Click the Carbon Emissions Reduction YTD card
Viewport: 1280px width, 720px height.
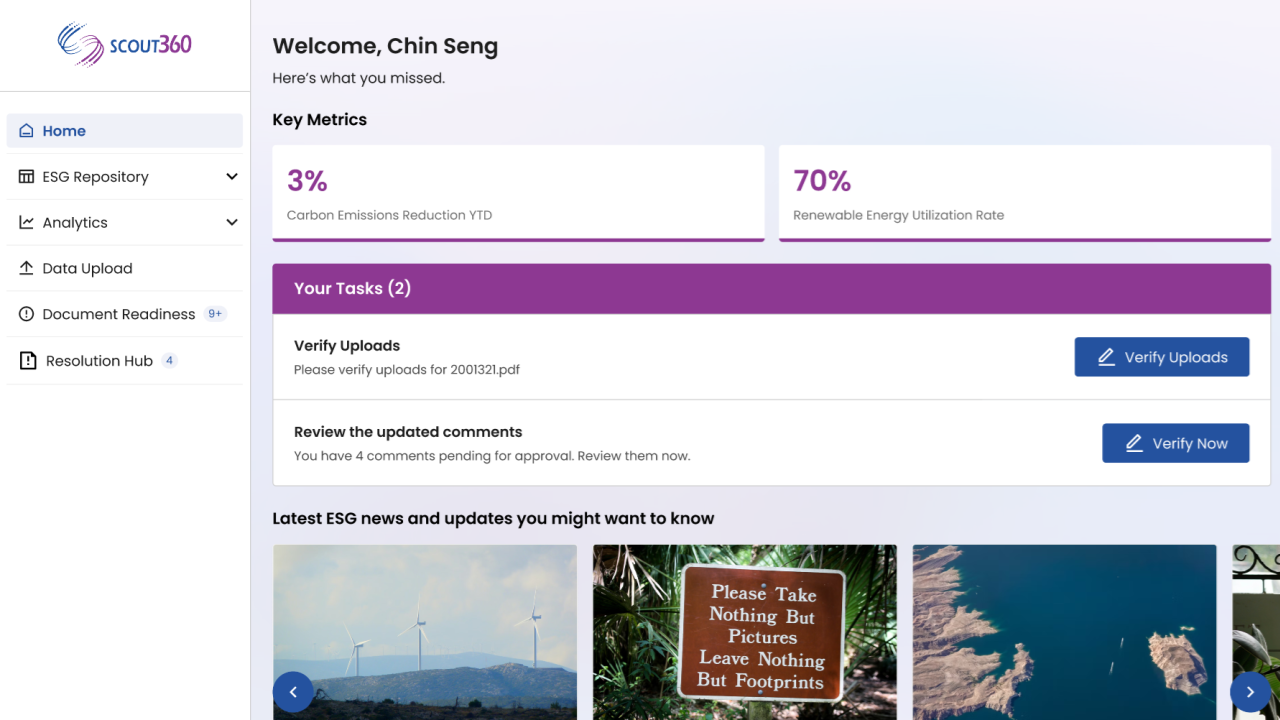[x=518, y=192]
